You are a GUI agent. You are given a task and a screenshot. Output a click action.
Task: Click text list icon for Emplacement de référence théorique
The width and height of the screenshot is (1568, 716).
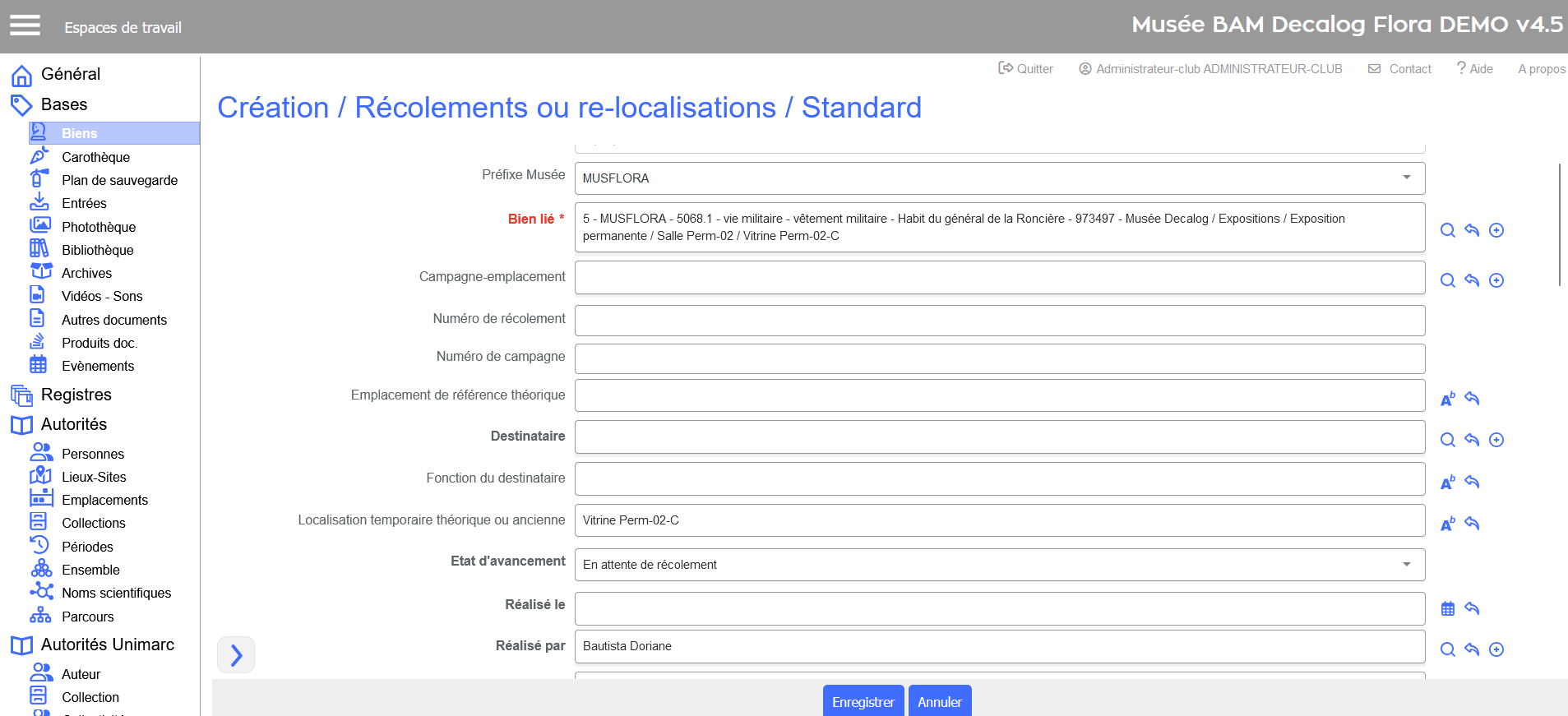[1447, 399]
